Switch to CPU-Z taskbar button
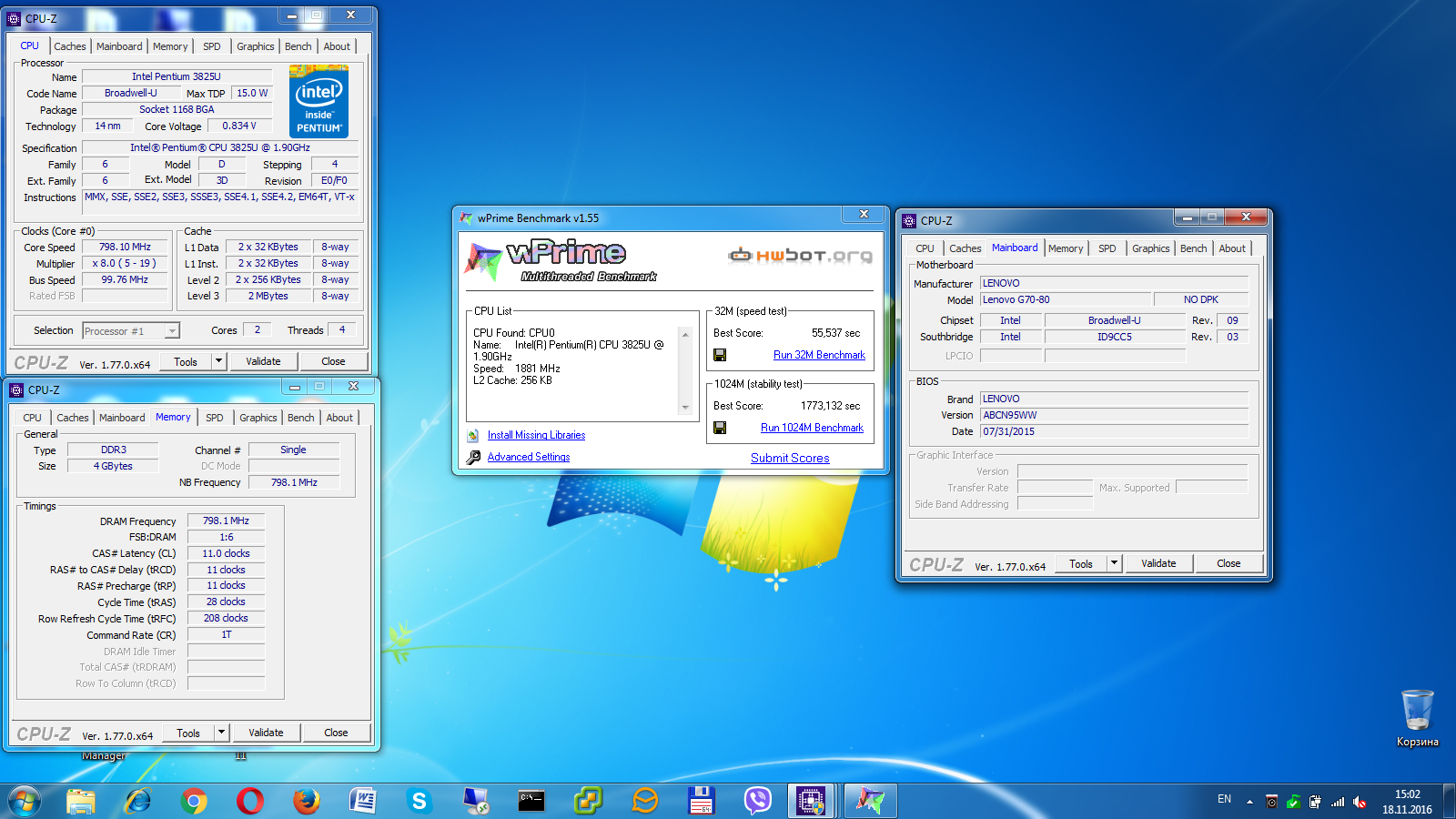This screenshot has width=1456, height=819. (813, 801)
